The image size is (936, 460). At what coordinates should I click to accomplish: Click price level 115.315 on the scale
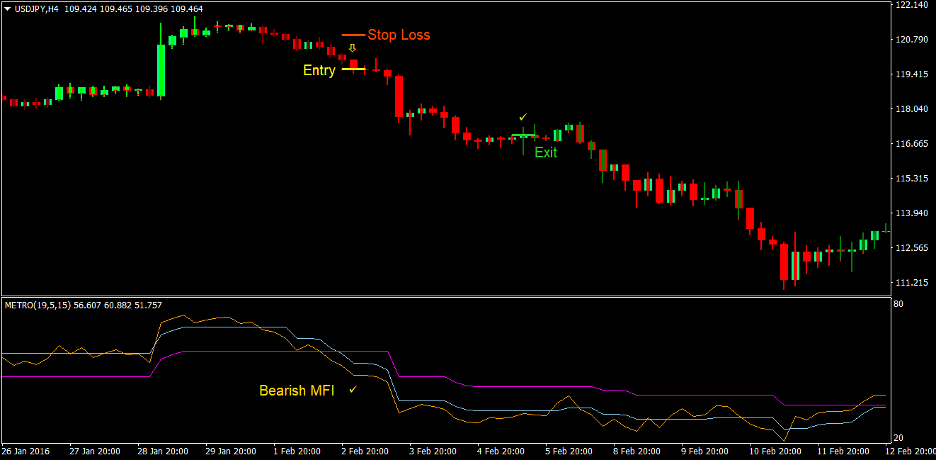tap(912, 178)
